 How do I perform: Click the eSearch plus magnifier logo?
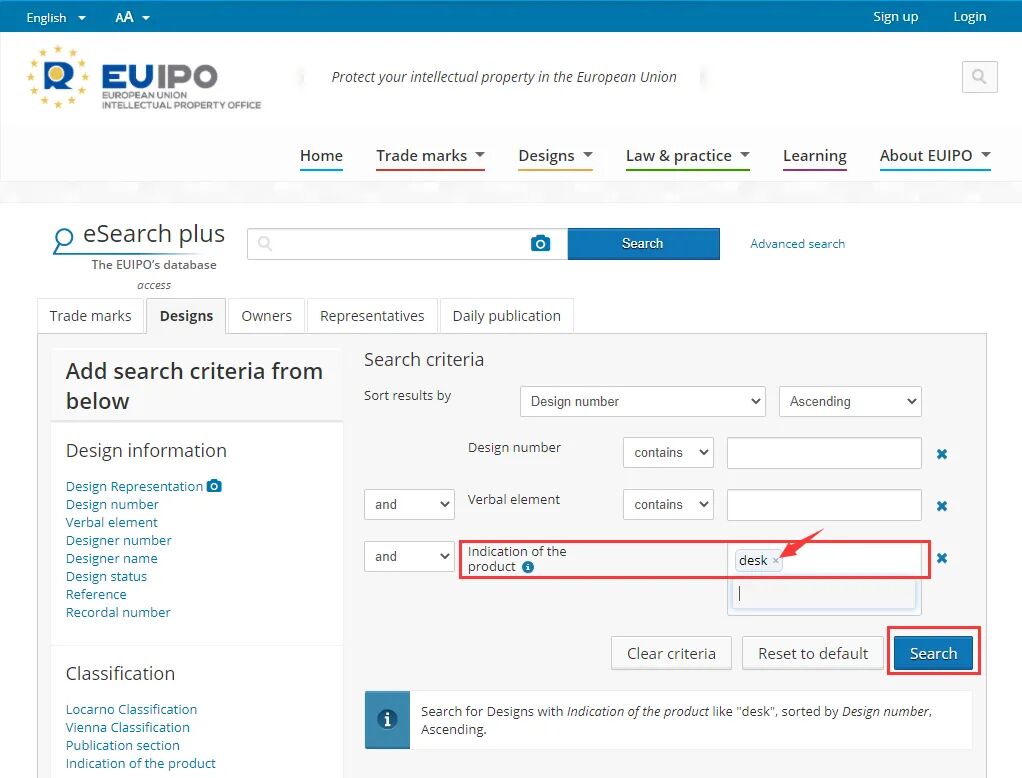pos(63,240)
